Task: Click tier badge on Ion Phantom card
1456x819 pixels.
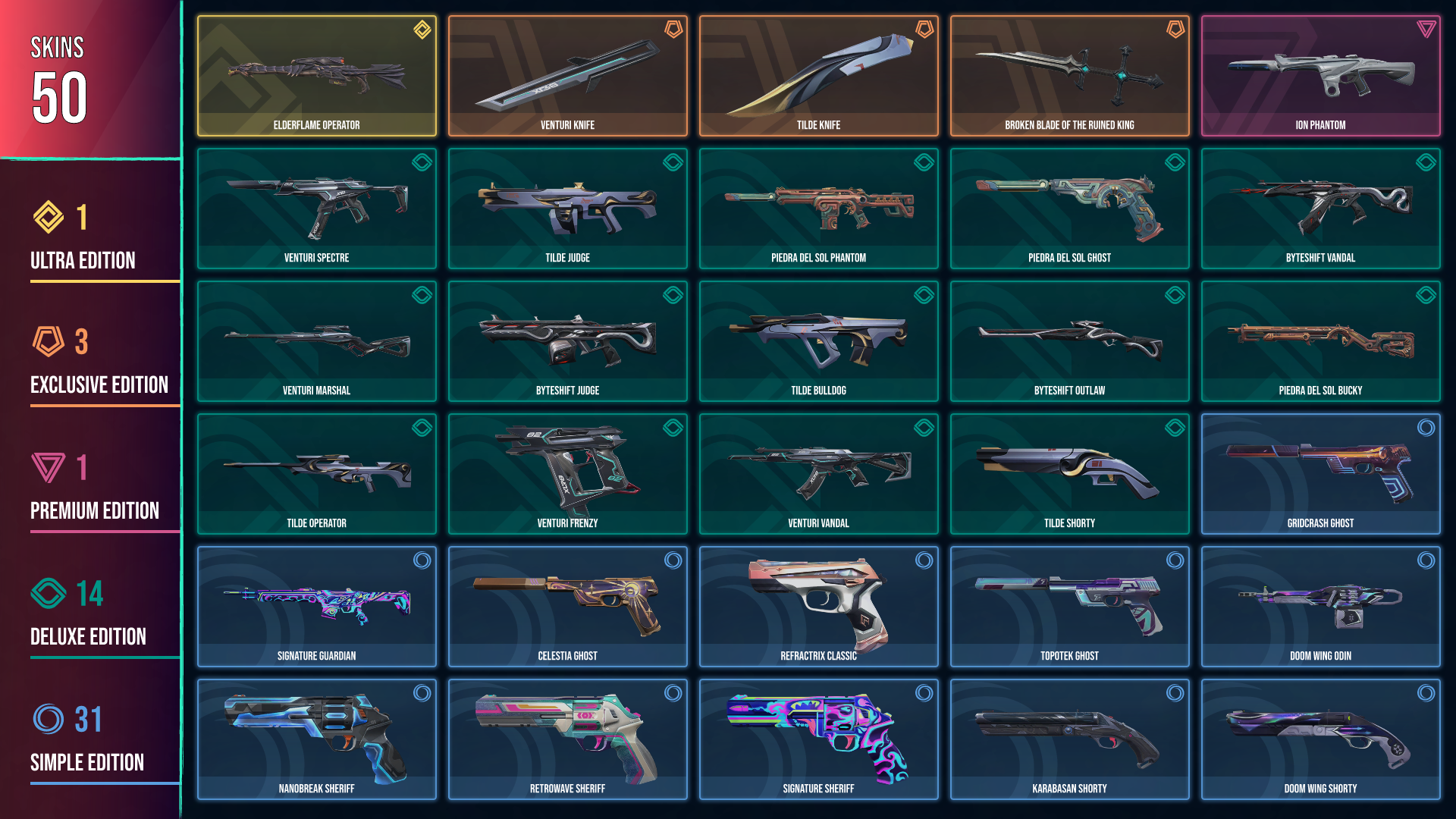Action: [x=1426, y=30]
